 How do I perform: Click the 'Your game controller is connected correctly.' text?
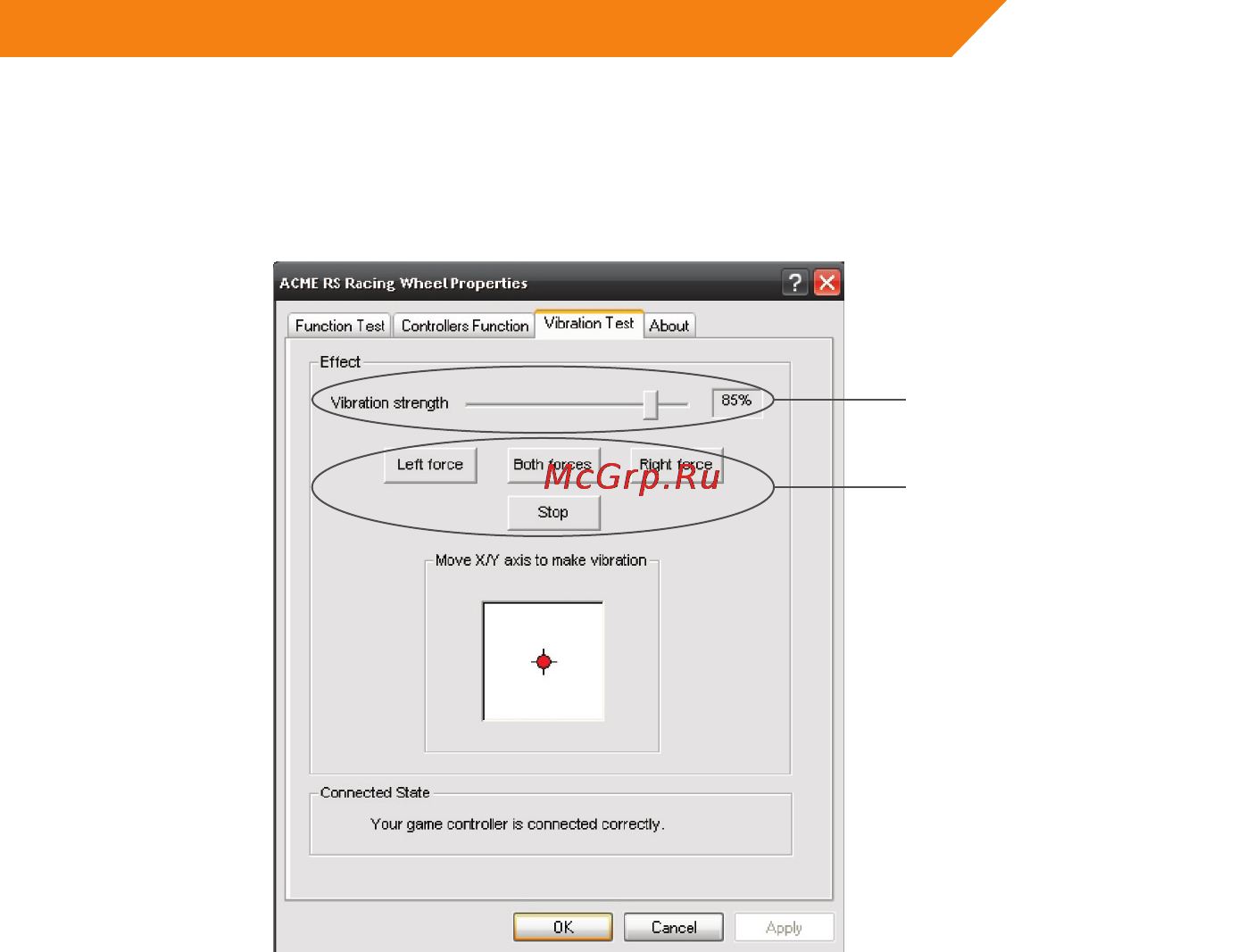pyautogui.click(x=518, y=824)
